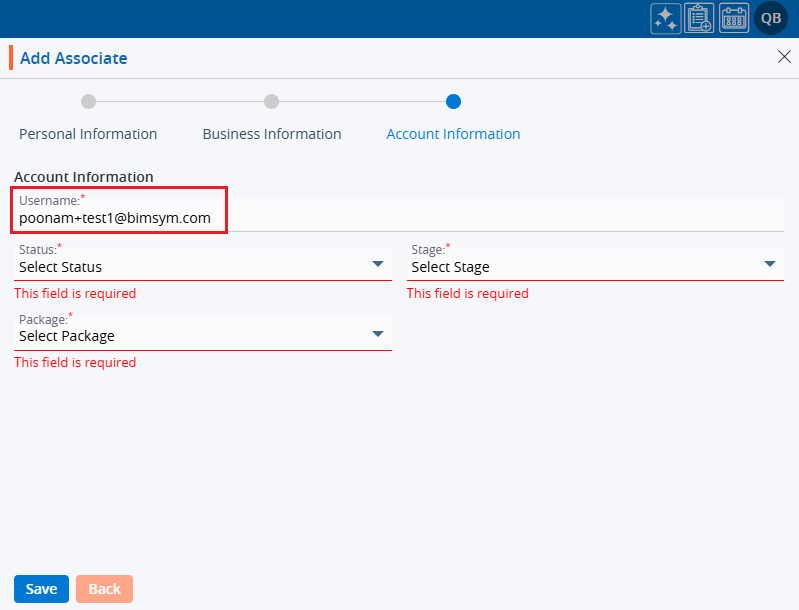Open the Package combo box field

[x=190, y=336]
